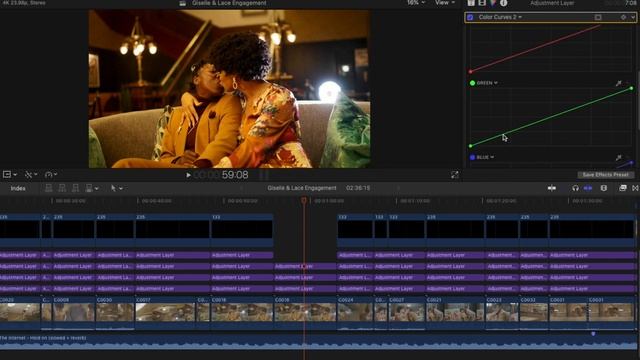Disable the Color Curves 2 effect checkbox

click(470, 17)
